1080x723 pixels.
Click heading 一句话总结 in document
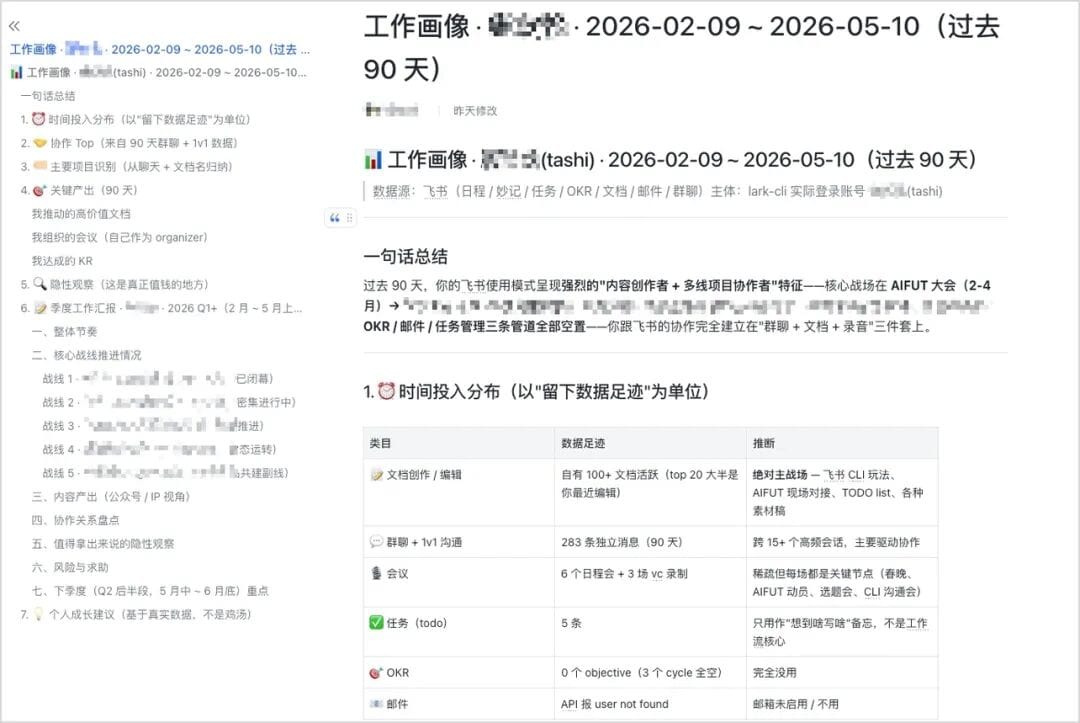pos(406,257)
